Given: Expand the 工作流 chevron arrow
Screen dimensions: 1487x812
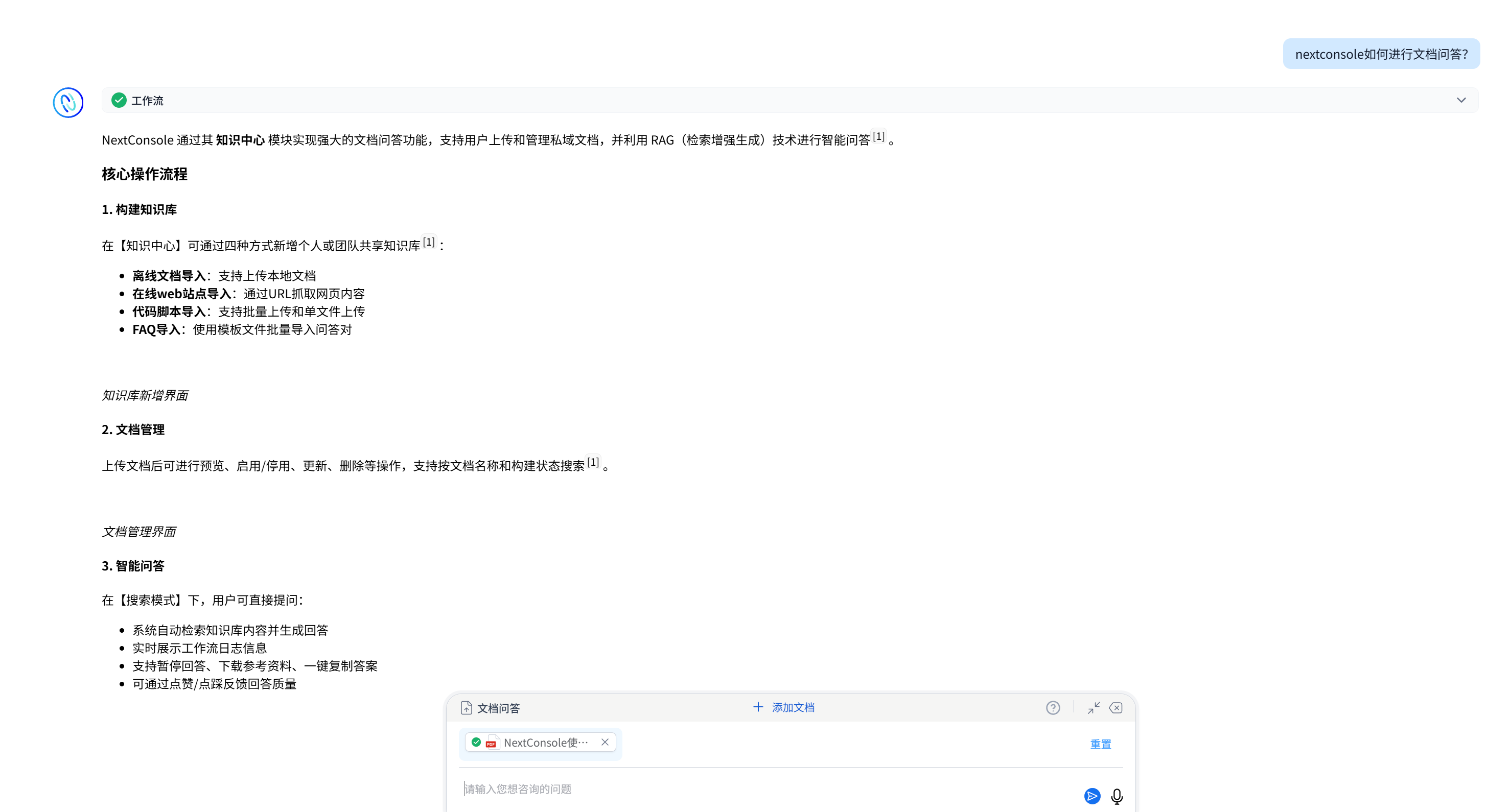Looking at the screenshot, I should click(x=1460, y=100).
